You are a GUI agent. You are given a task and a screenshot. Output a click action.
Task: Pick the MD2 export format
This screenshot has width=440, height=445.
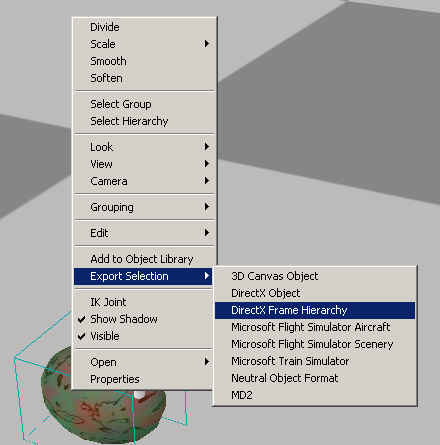[315, 395]
